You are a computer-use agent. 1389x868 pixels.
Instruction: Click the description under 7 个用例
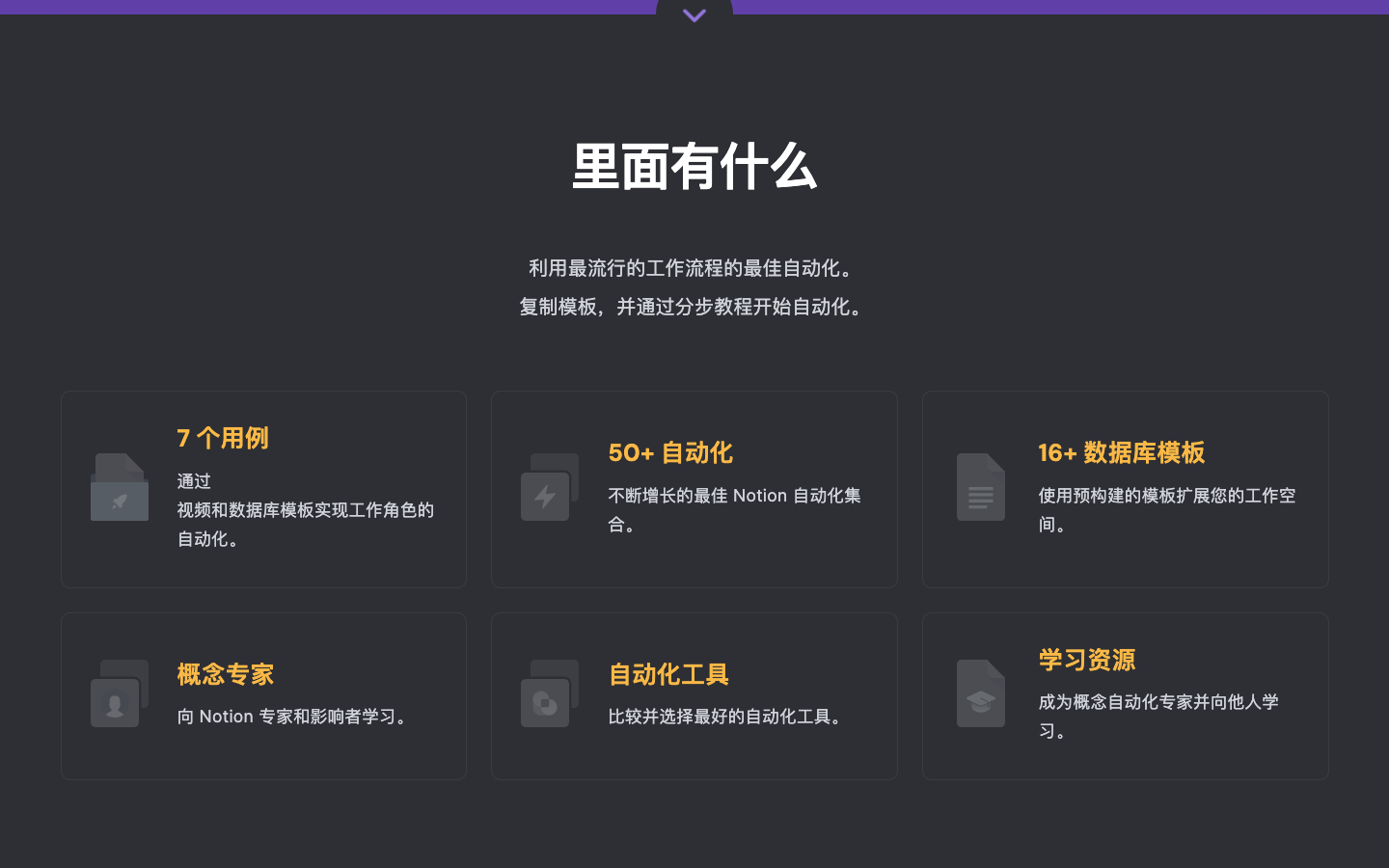tap(305, 510)
